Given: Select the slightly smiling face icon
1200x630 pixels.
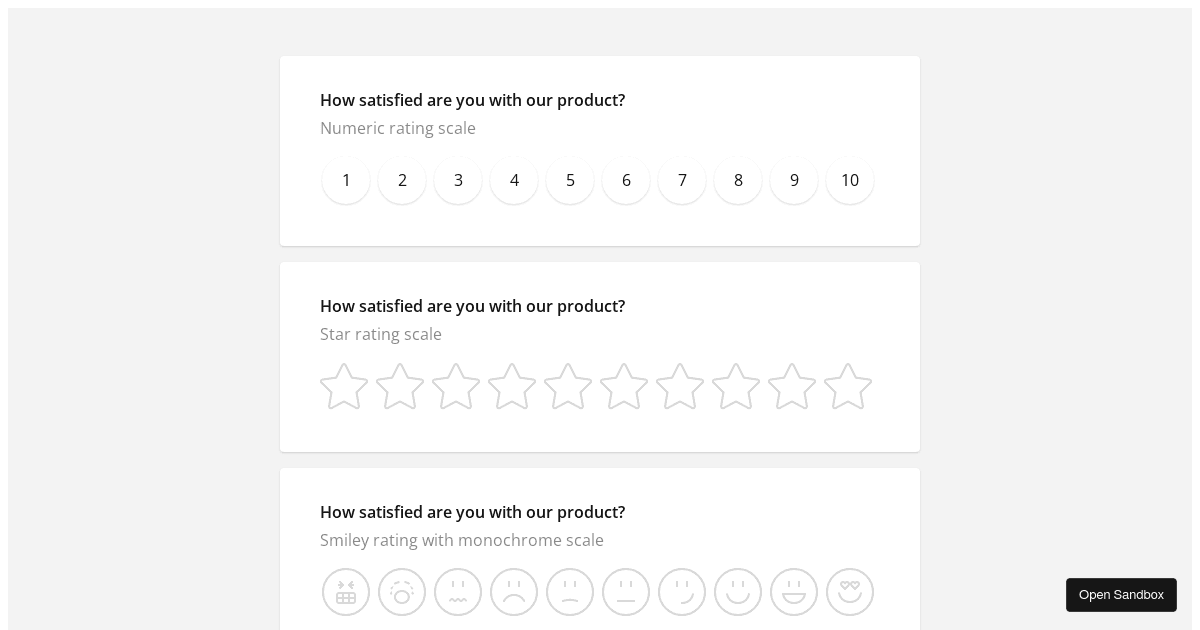Looking at the screenshot, I should (x=682, y=592).
